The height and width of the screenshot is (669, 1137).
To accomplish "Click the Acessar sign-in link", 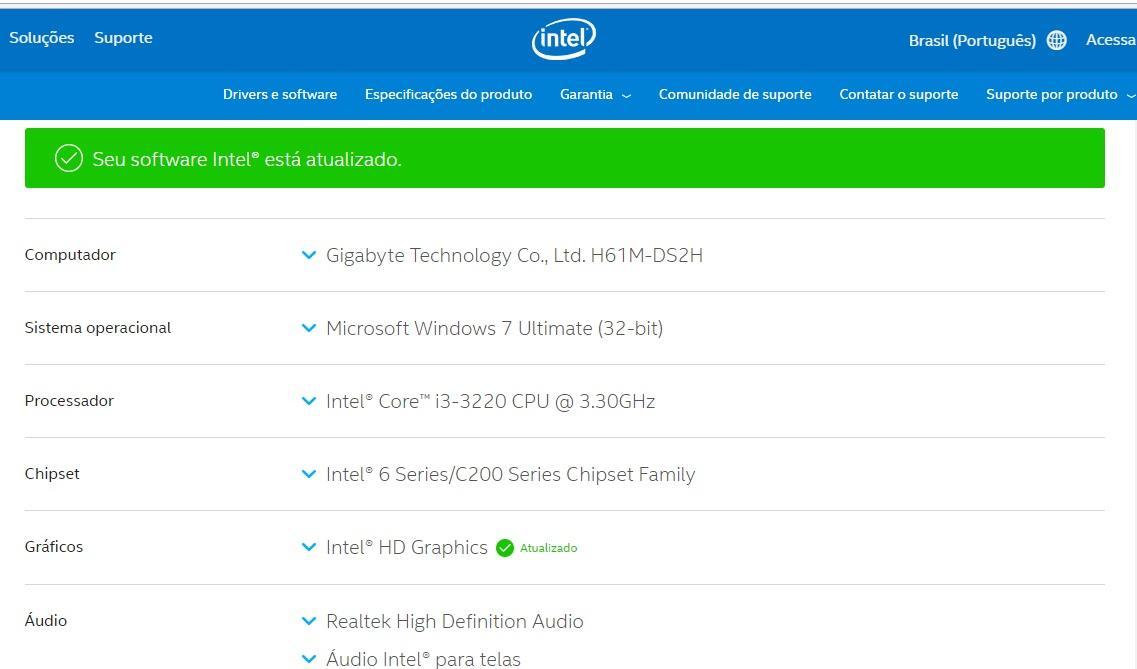I will tap(1111, 40).
